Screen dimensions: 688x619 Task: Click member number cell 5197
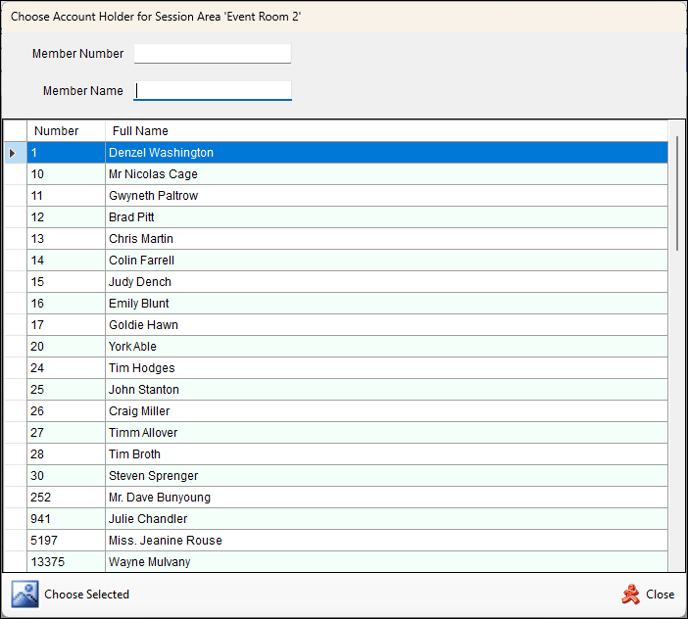(66, 540)
